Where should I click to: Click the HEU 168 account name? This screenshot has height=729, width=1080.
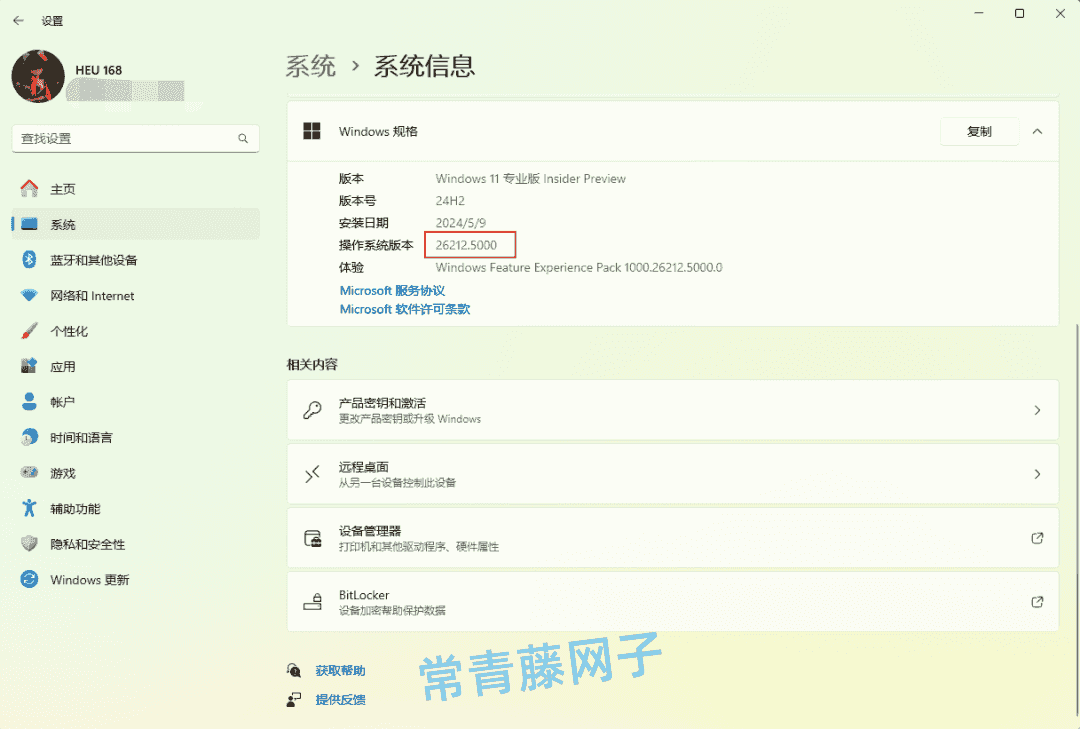(x=98, y=70)
